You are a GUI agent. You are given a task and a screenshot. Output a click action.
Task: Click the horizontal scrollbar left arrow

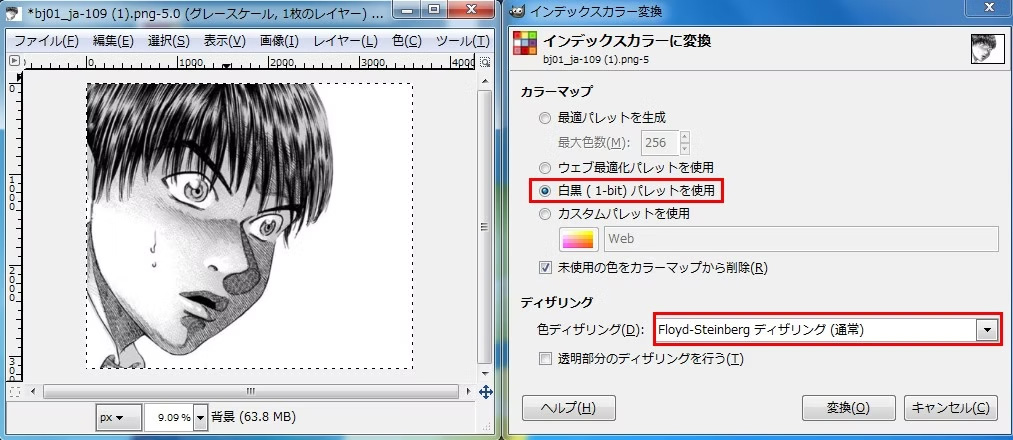[34, 392]
